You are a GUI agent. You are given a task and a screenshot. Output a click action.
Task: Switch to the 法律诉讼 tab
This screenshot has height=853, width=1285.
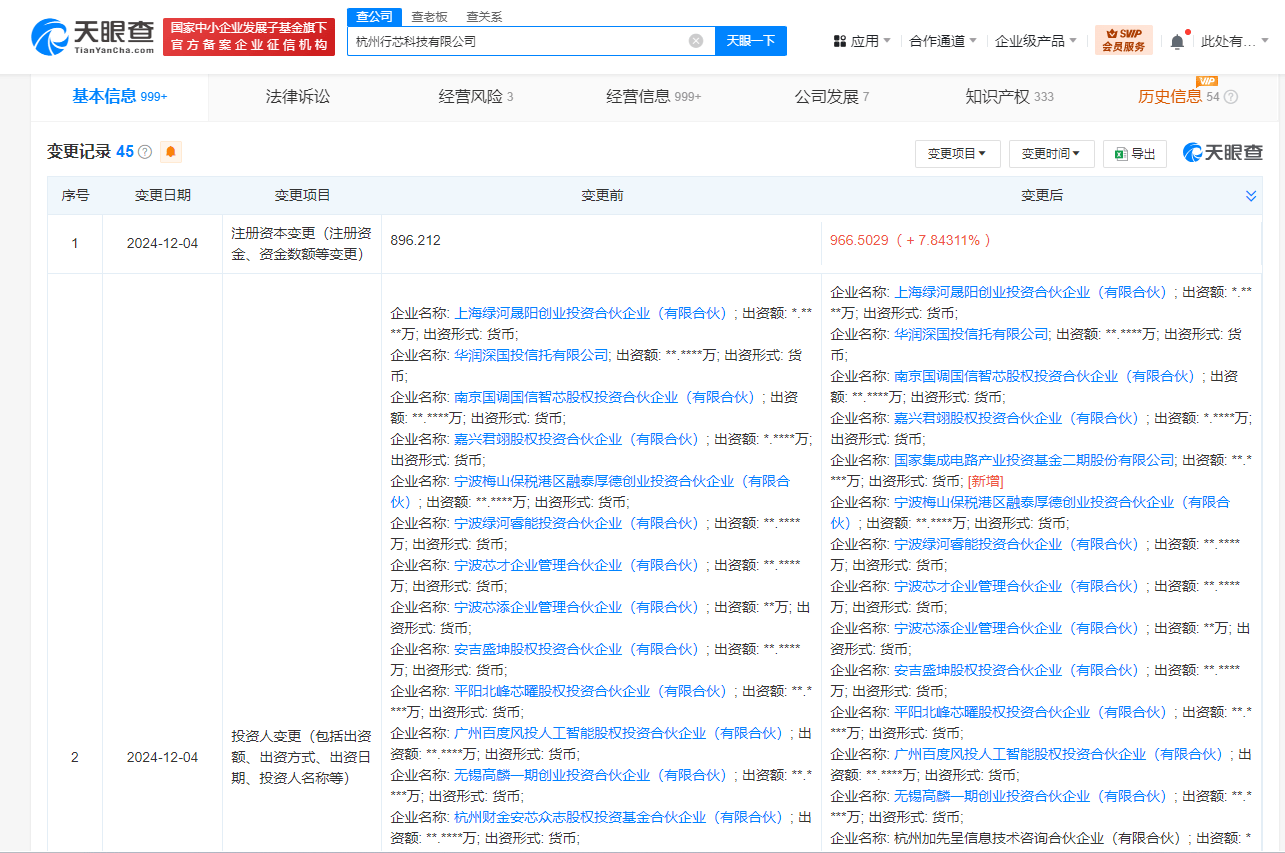tap(297, 97)
